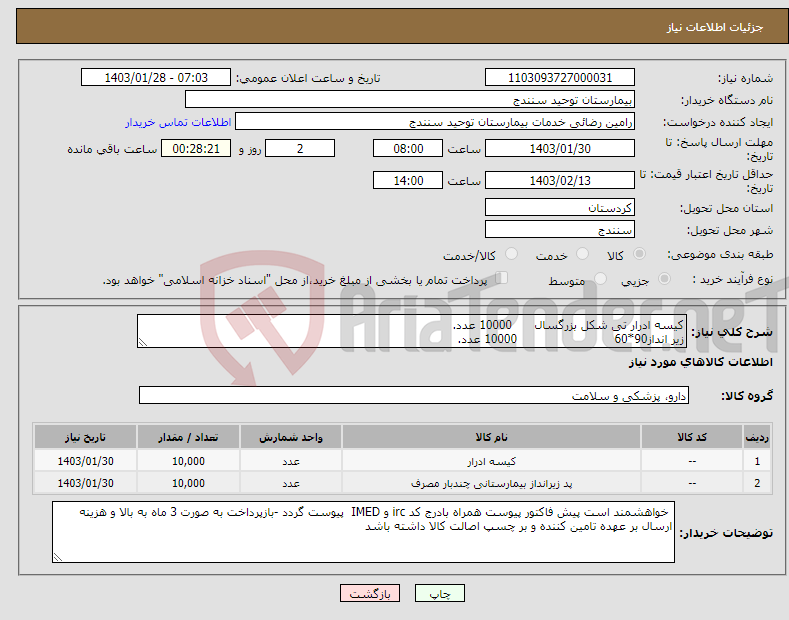
Task: Click unit عدد in the کیسه ادرار row
Action: click(291, 461)
